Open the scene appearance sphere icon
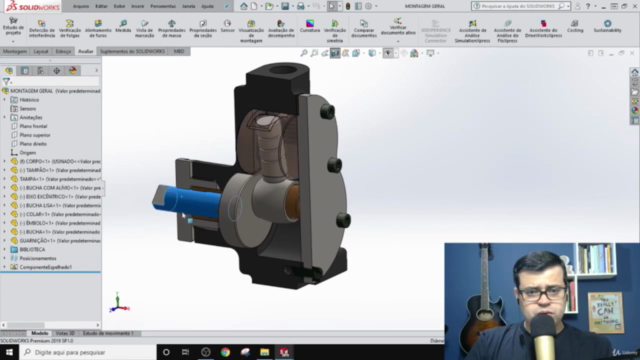Image resolution: width=640 pixels, height=360 pixels. pos(414,53)
